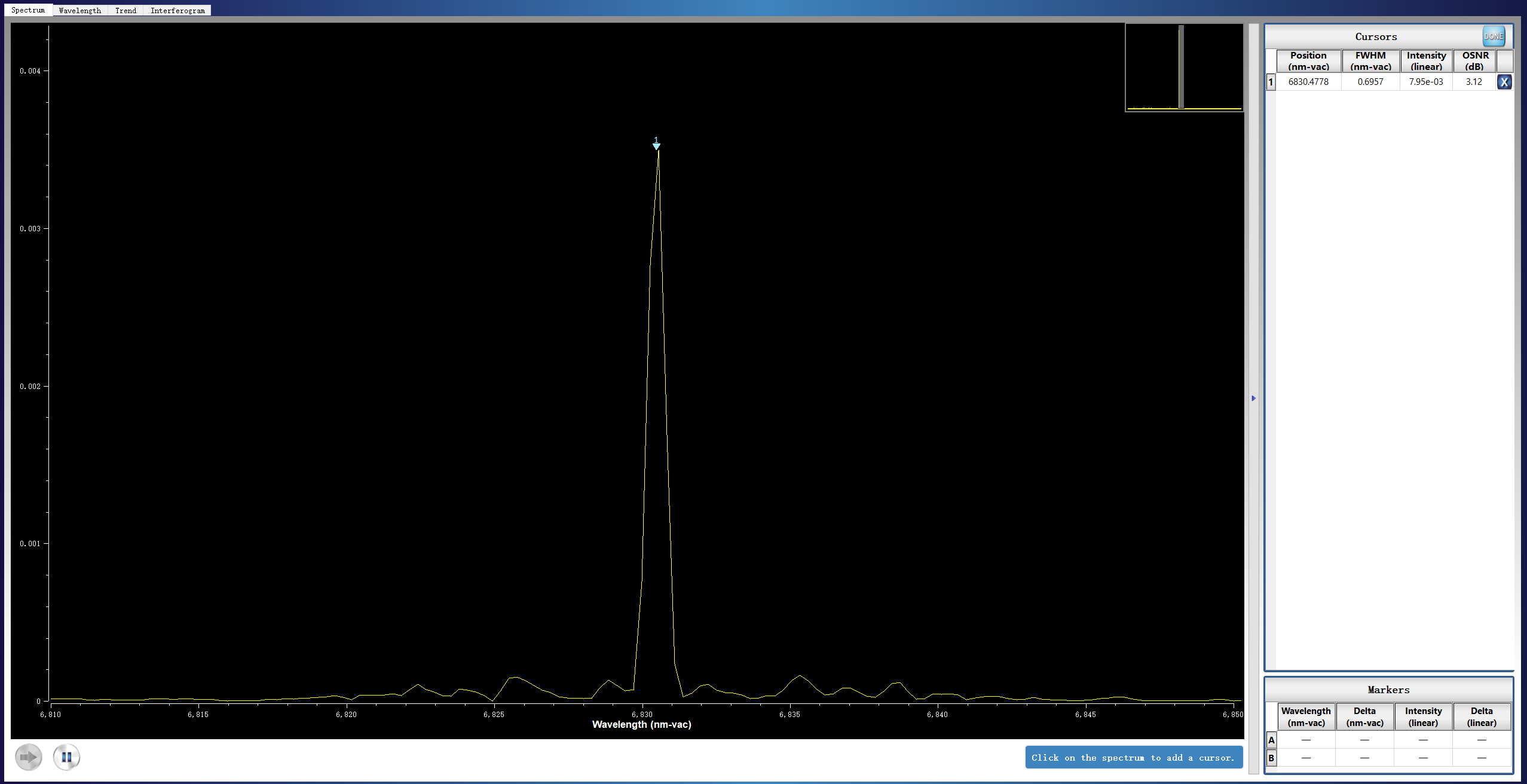Delete cursor 1 with the X icon
Image resolution: width=1527 pixels, height=784 pixels.
[1504, 82]
